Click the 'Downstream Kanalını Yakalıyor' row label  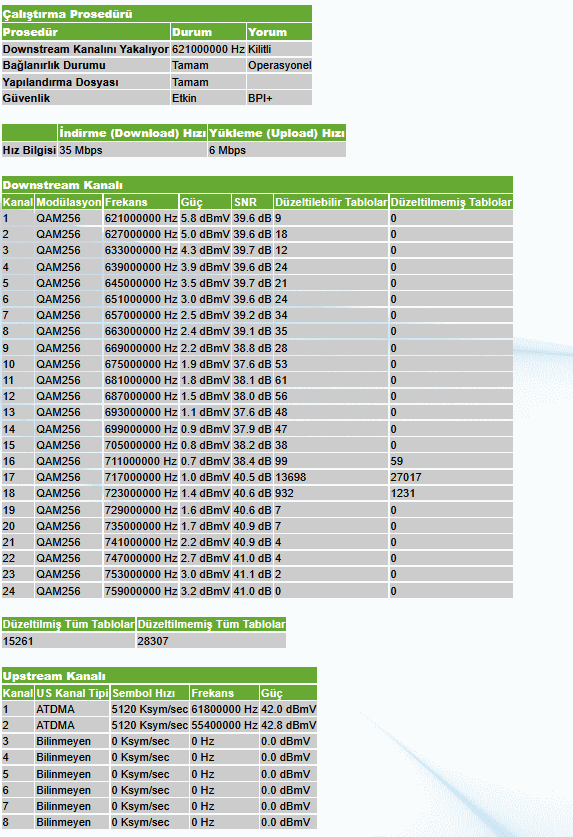click(85, 49)
